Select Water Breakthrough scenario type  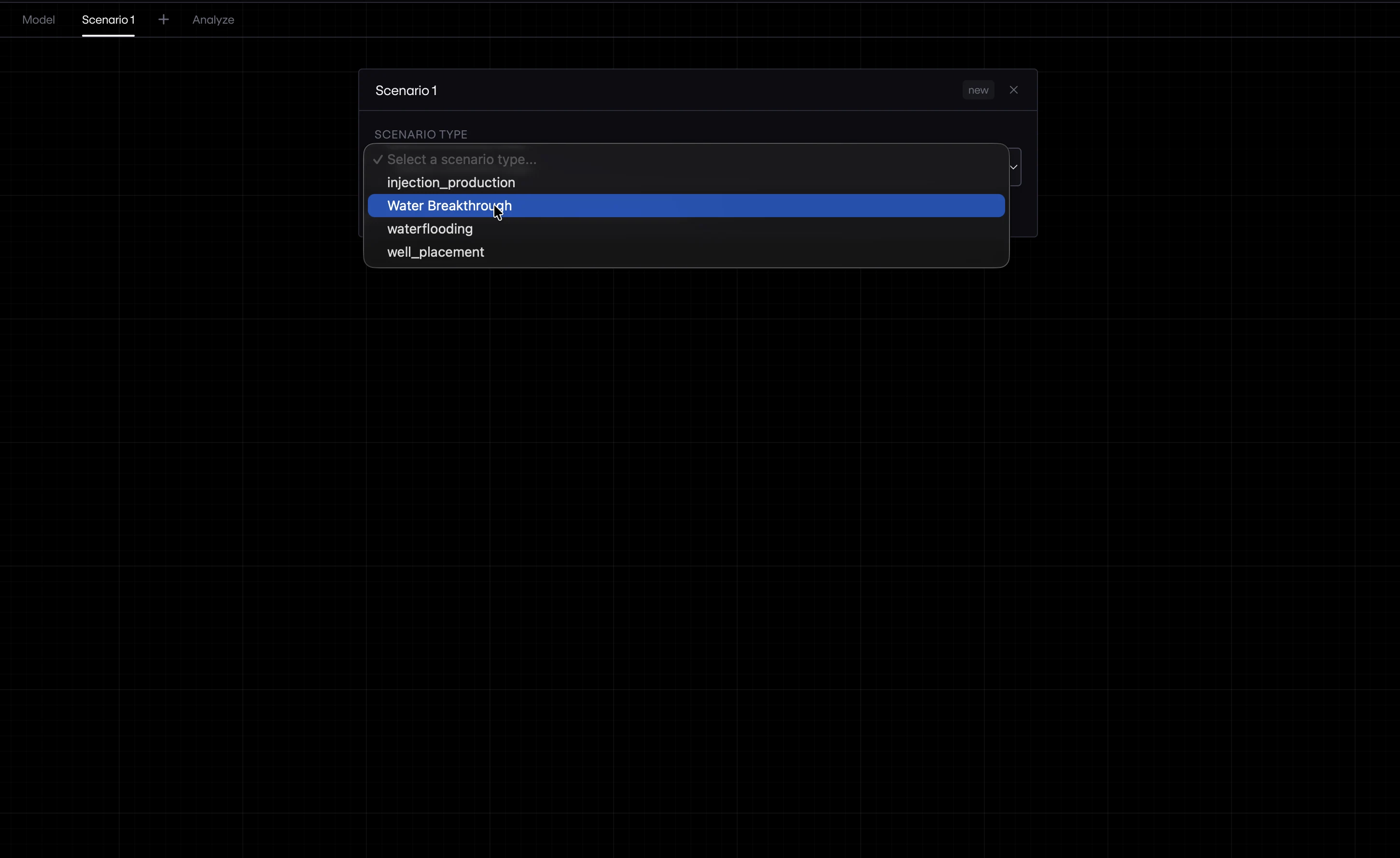686,206
